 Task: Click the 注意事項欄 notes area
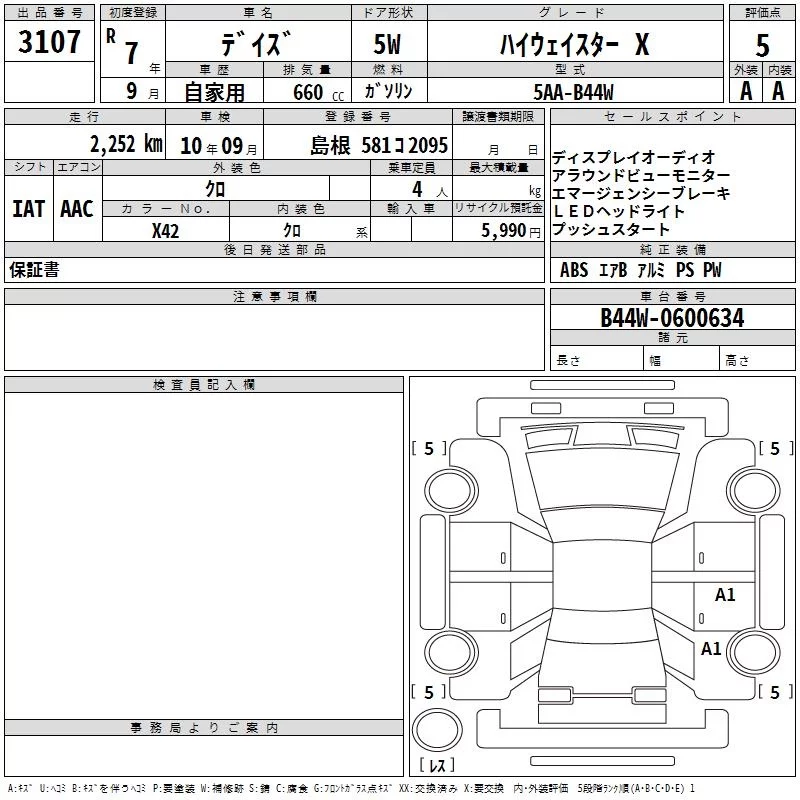tap(274, 337)
